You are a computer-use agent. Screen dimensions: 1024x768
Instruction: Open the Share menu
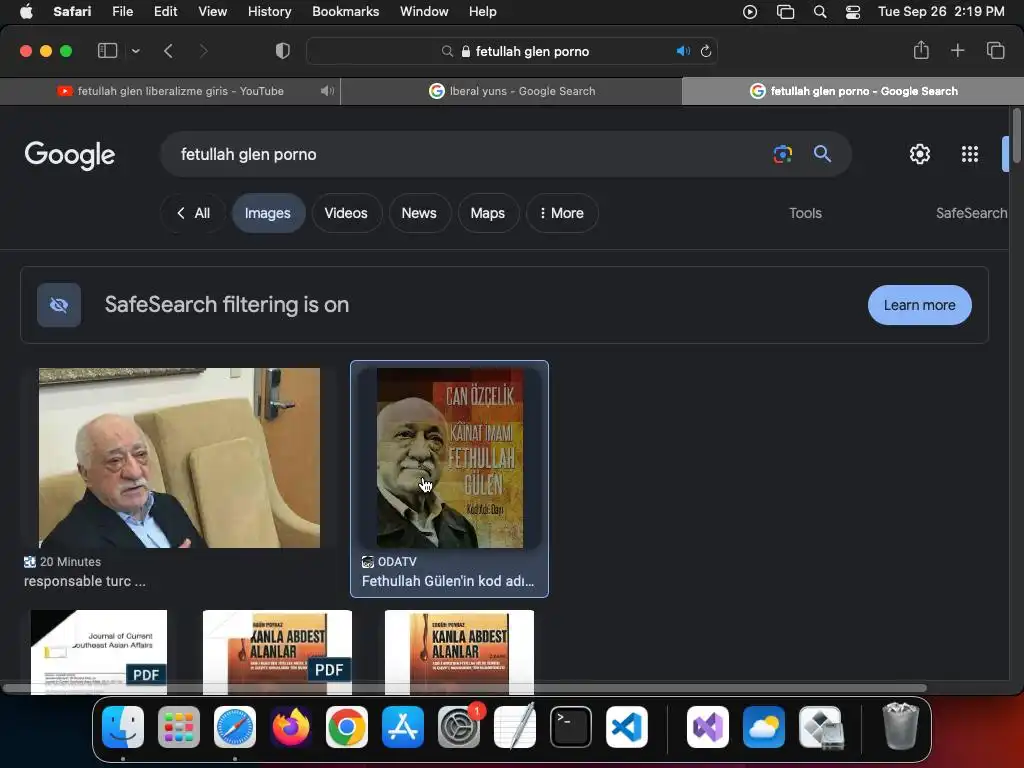click(921, 50)
